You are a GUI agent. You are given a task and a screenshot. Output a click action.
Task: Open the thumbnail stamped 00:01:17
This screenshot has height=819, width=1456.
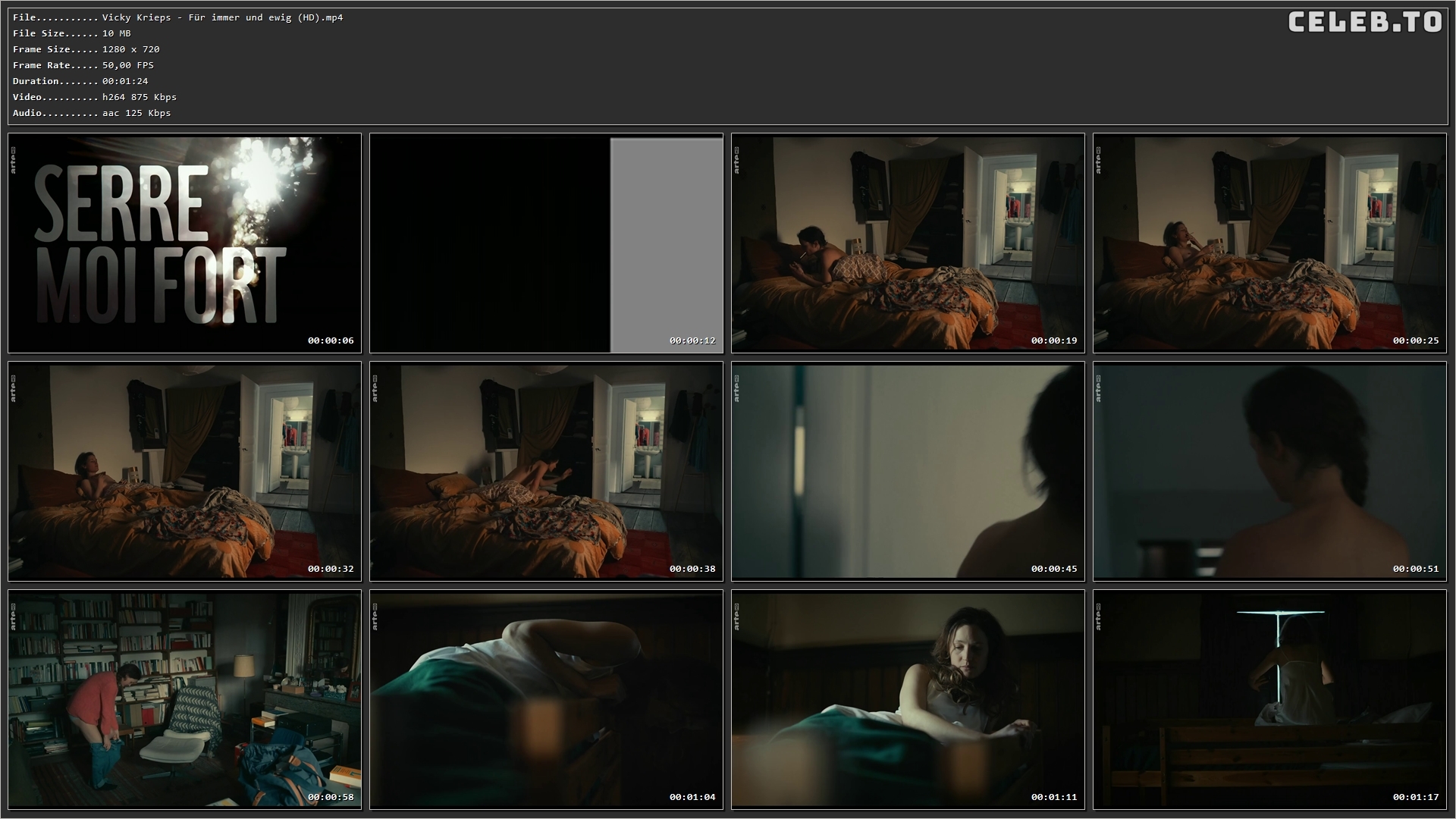point(1269,700)
